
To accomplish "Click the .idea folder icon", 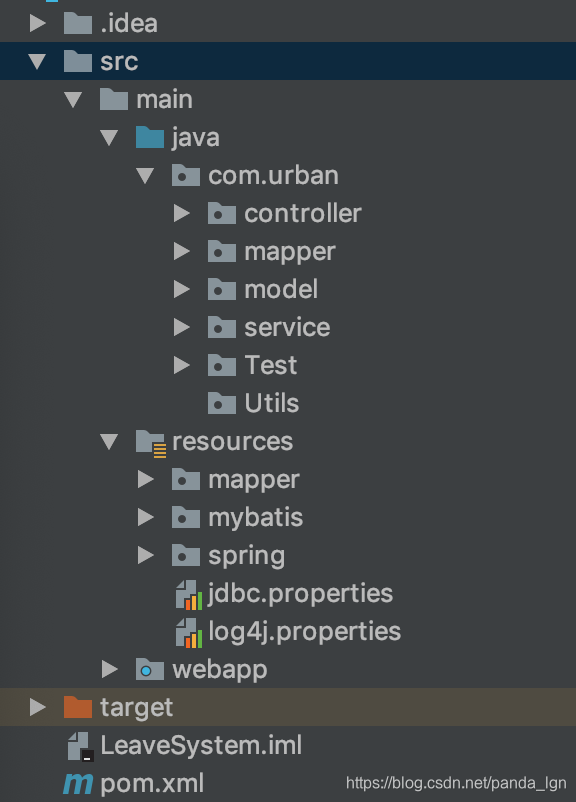I will click(x=78, y=24).
